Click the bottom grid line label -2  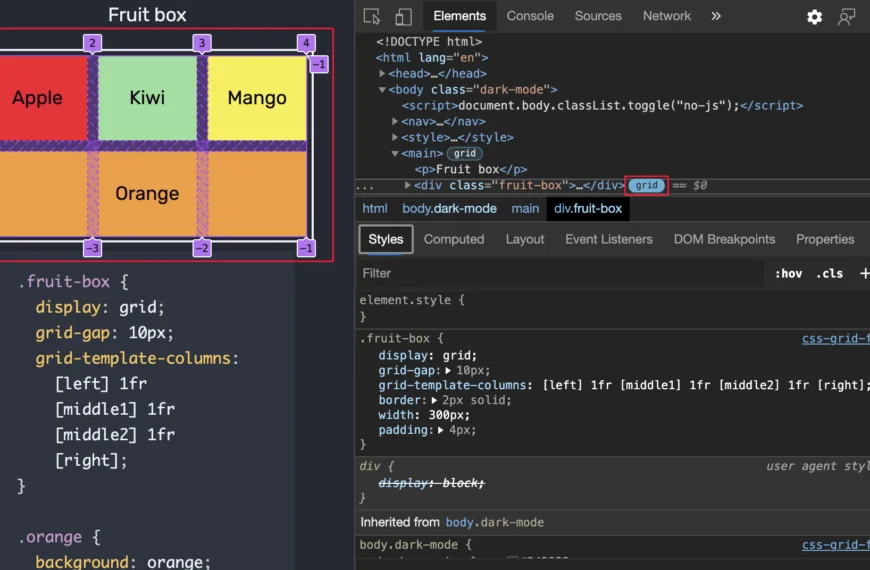pos(202,248)
